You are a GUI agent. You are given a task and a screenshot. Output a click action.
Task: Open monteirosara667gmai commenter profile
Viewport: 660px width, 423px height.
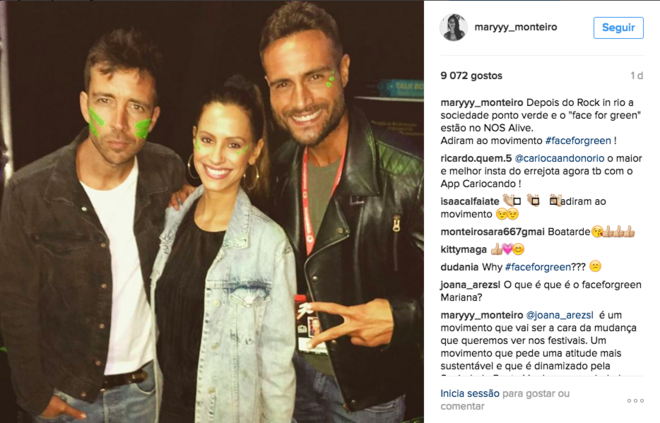tap(492, 231)
